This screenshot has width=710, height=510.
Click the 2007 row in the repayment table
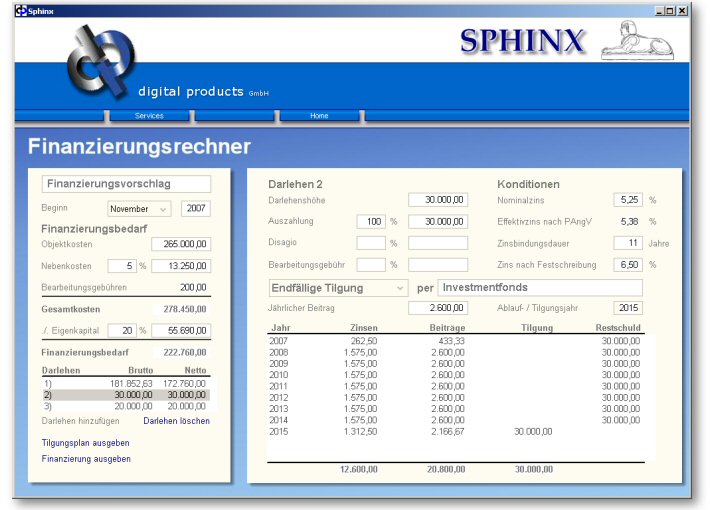456,341
